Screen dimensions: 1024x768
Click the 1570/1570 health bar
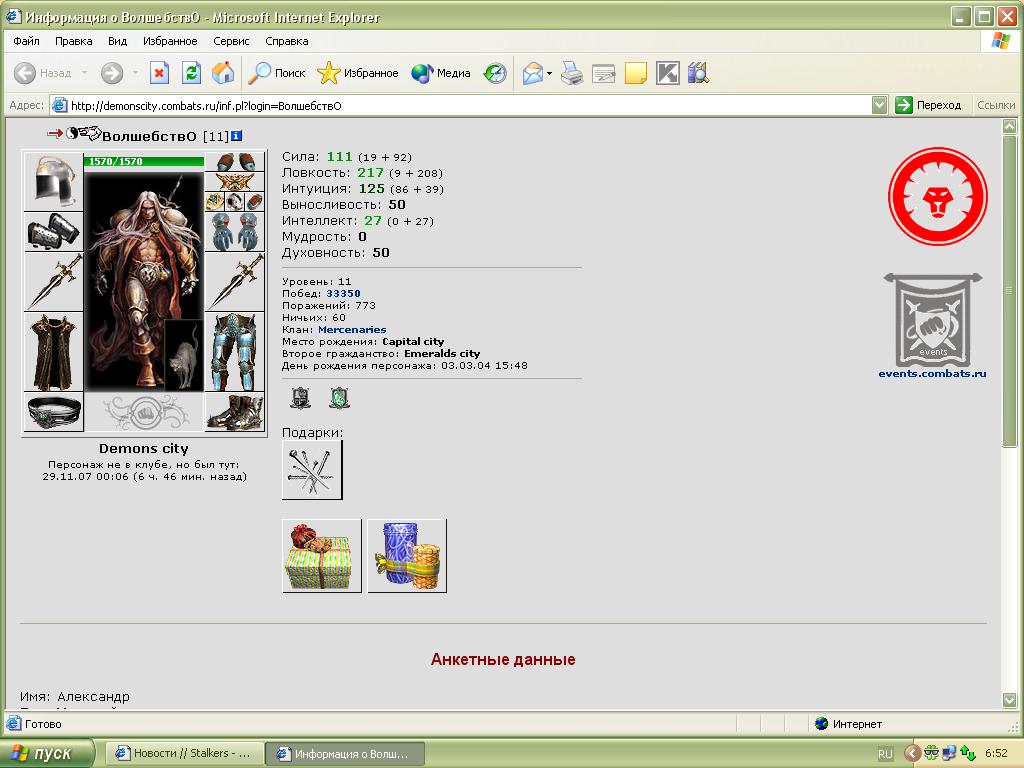144,161
